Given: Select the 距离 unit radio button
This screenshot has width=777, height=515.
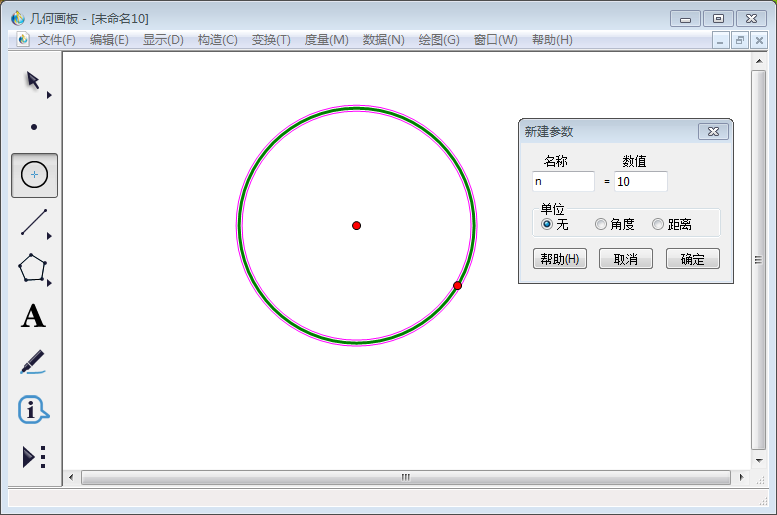Looking at the screenshot, I should tap(658, 224).
